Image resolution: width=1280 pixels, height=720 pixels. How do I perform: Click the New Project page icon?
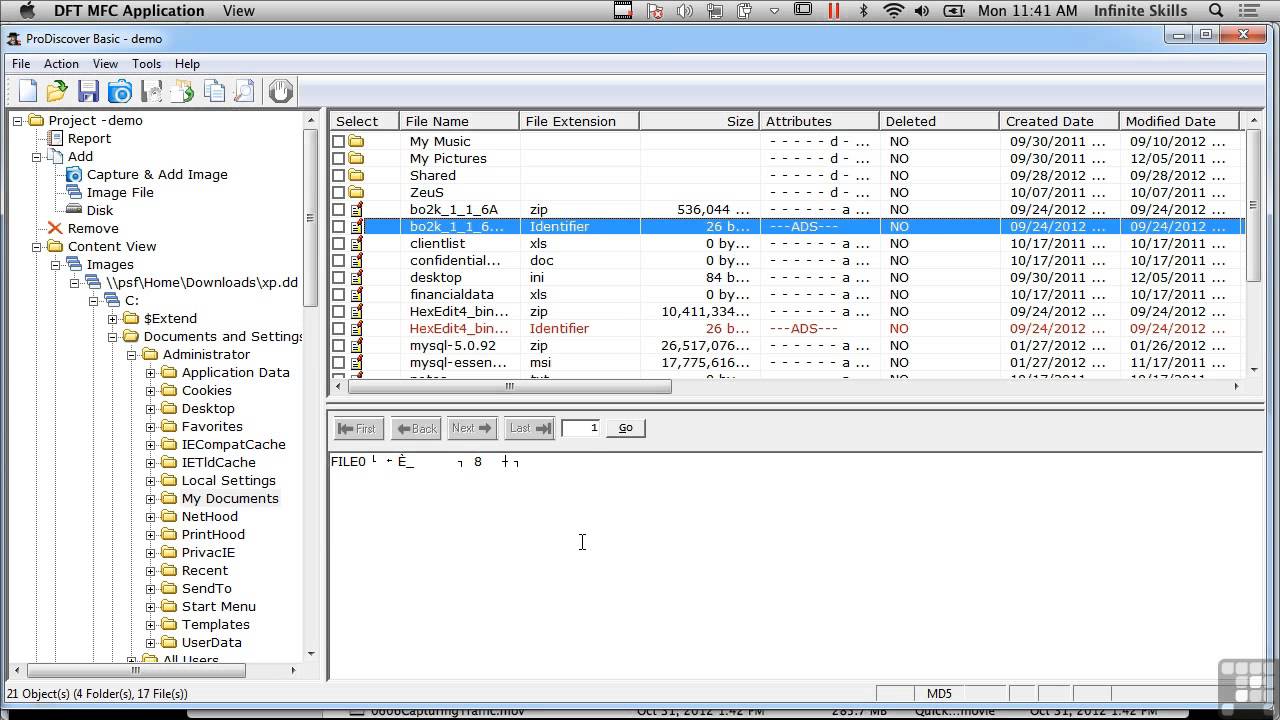[28, 91]
